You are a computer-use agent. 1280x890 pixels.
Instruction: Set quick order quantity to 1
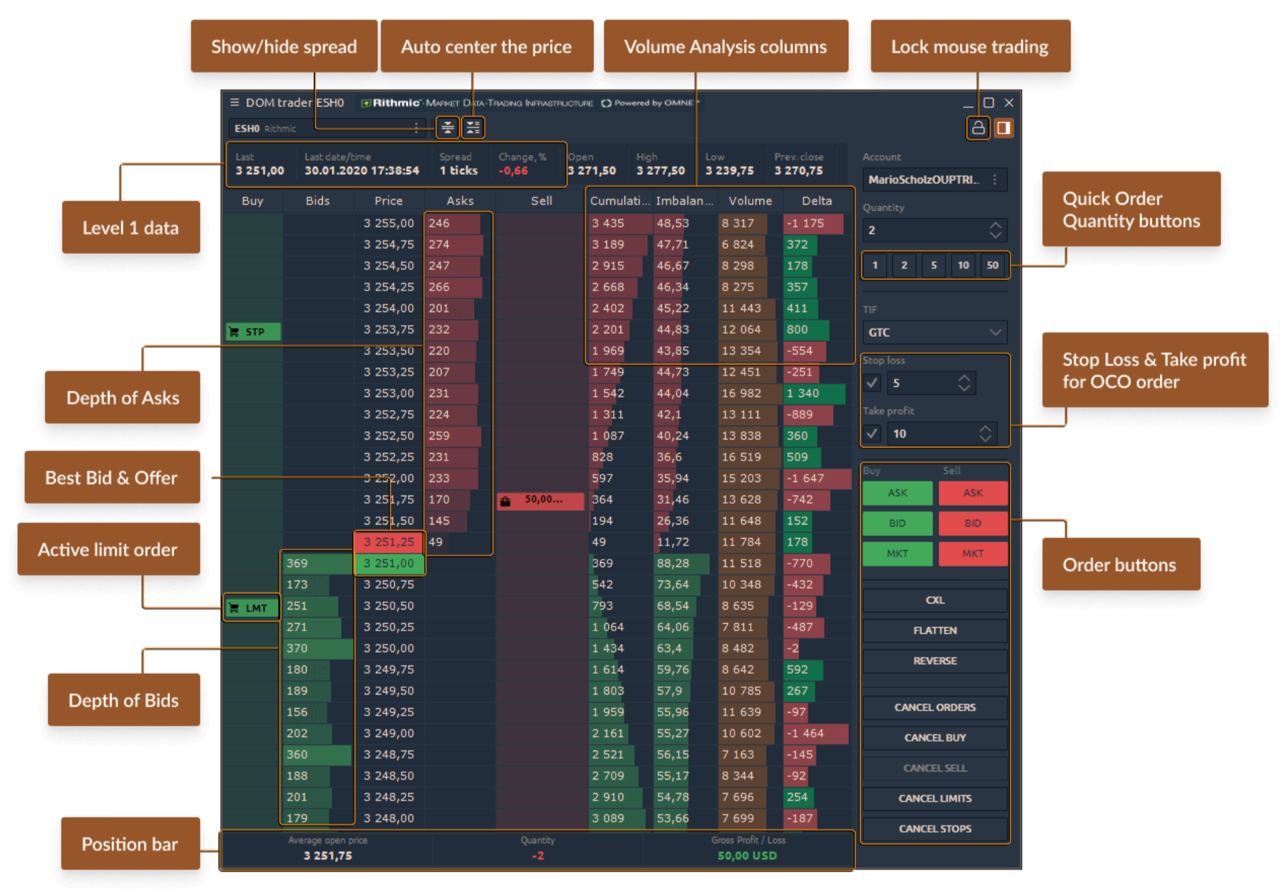pos(873,265)
